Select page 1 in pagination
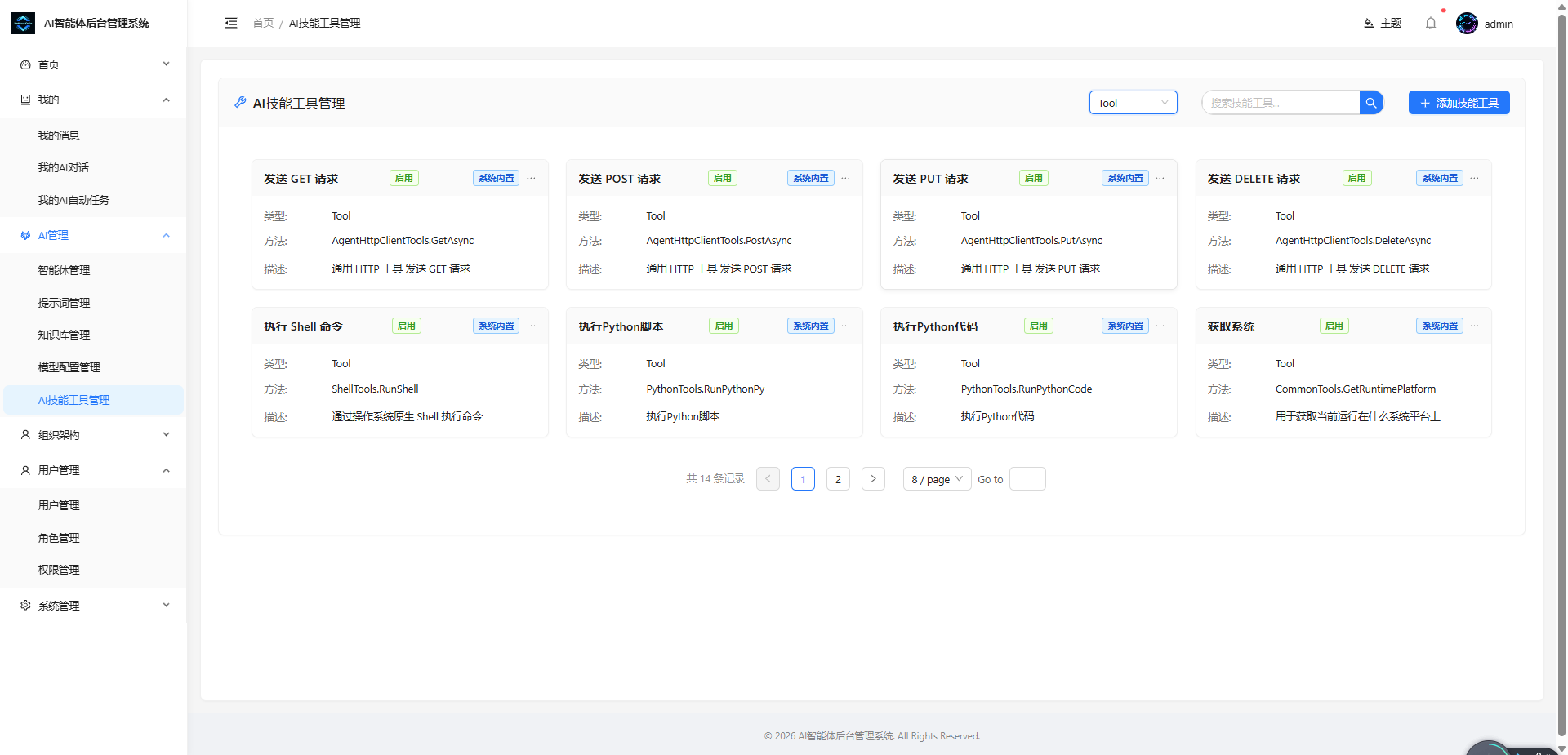This screenshot has width=1568, height=755. [803, 479]
